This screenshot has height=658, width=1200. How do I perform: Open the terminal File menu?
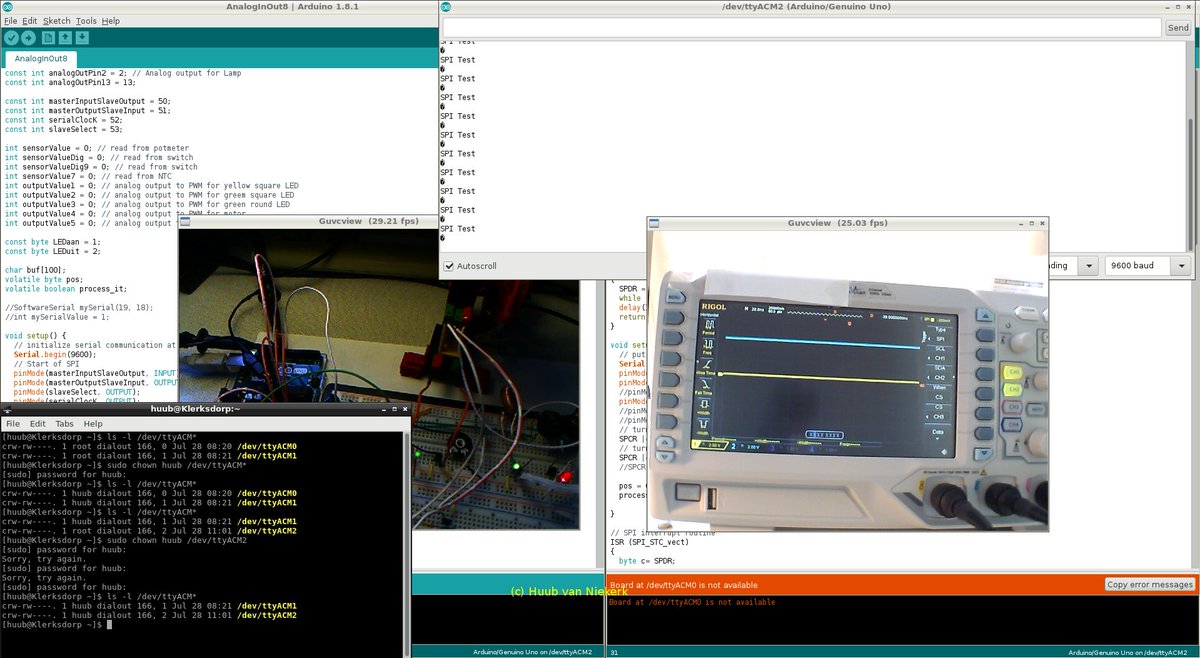tap(13, 424)
